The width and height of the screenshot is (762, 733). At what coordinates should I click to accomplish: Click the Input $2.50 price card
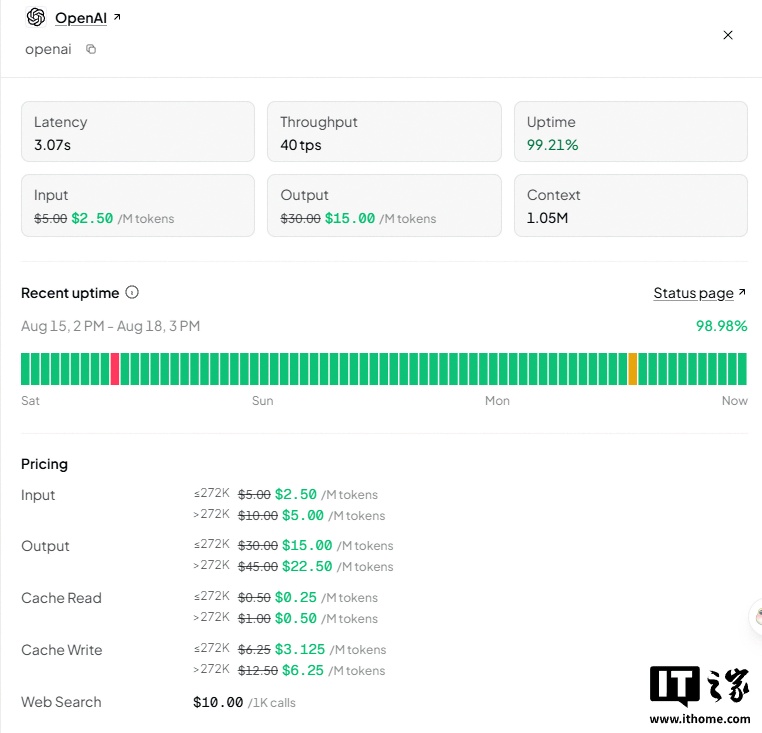pos(138,206)
